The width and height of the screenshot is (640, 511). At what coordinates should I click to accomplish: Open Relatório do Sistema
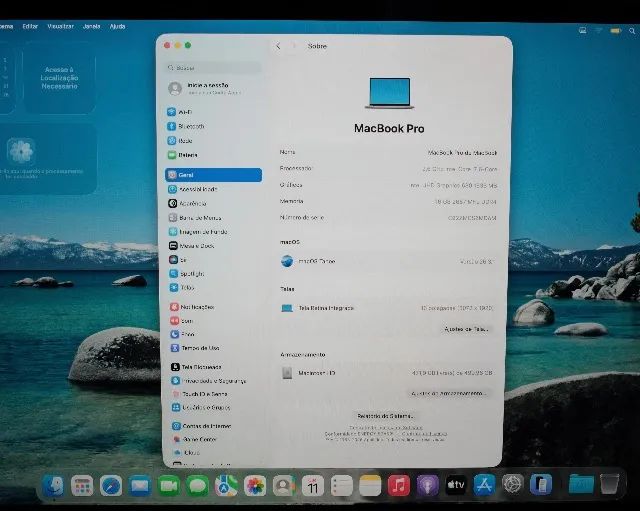pyautogui.click(x=385, y=416)
